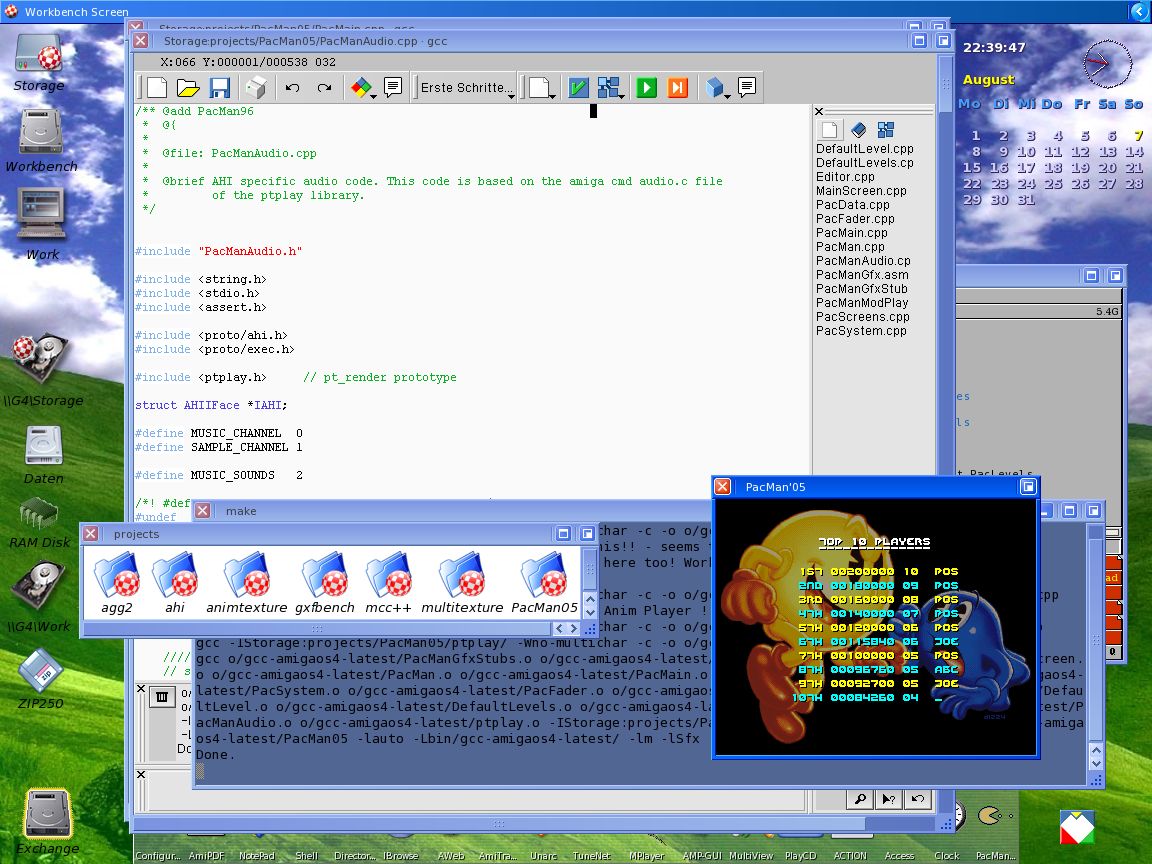
Task: Select PacManGfx.asm in the file list
Action: click(862, 274)
